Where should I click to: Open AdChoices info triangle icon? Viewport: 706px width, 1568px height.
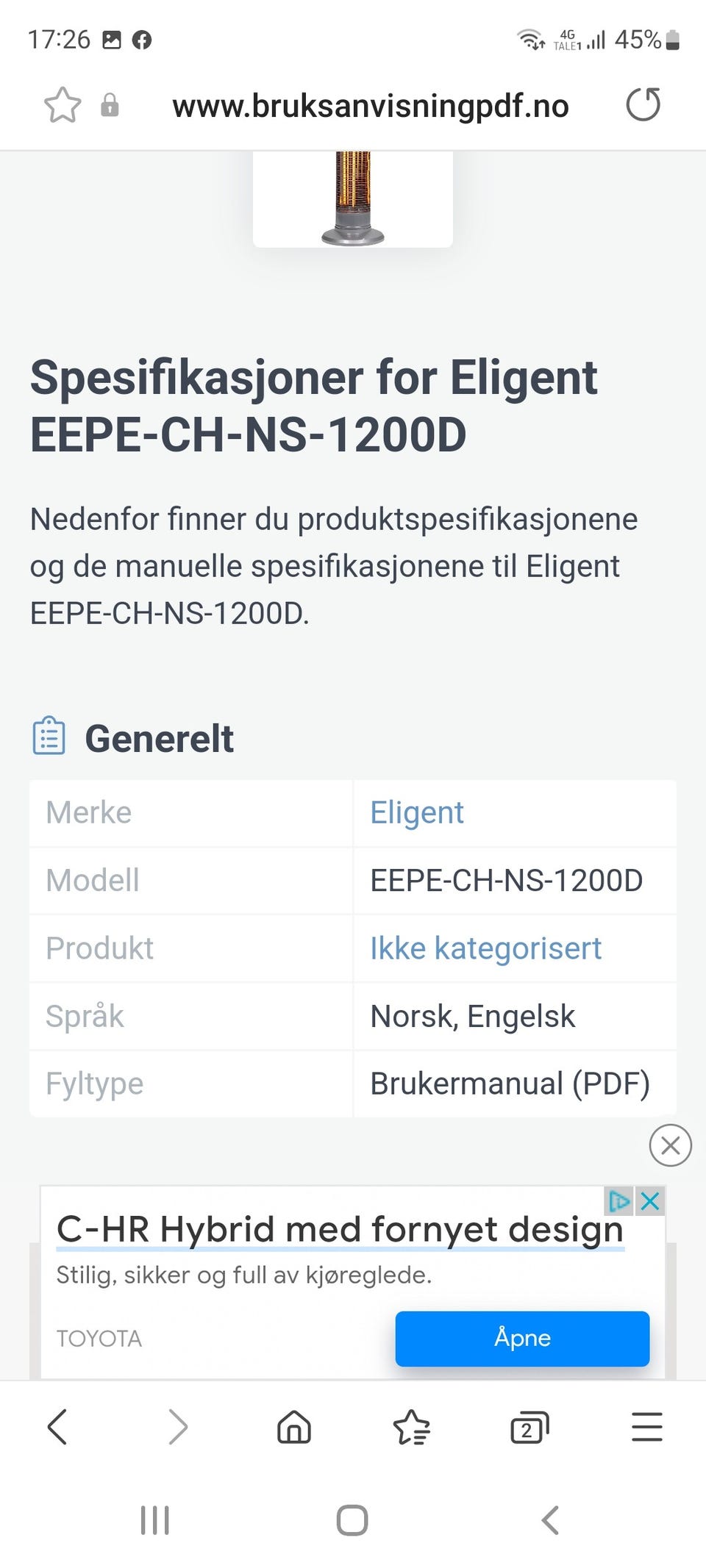[x=619, y=1201]
